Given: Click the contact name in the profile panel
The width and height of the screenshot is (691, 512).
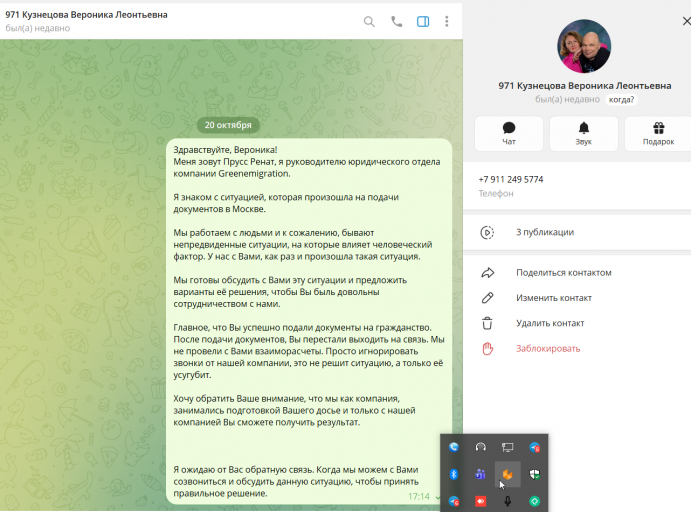Looking at the screenshot, I should tap(585, 85).
